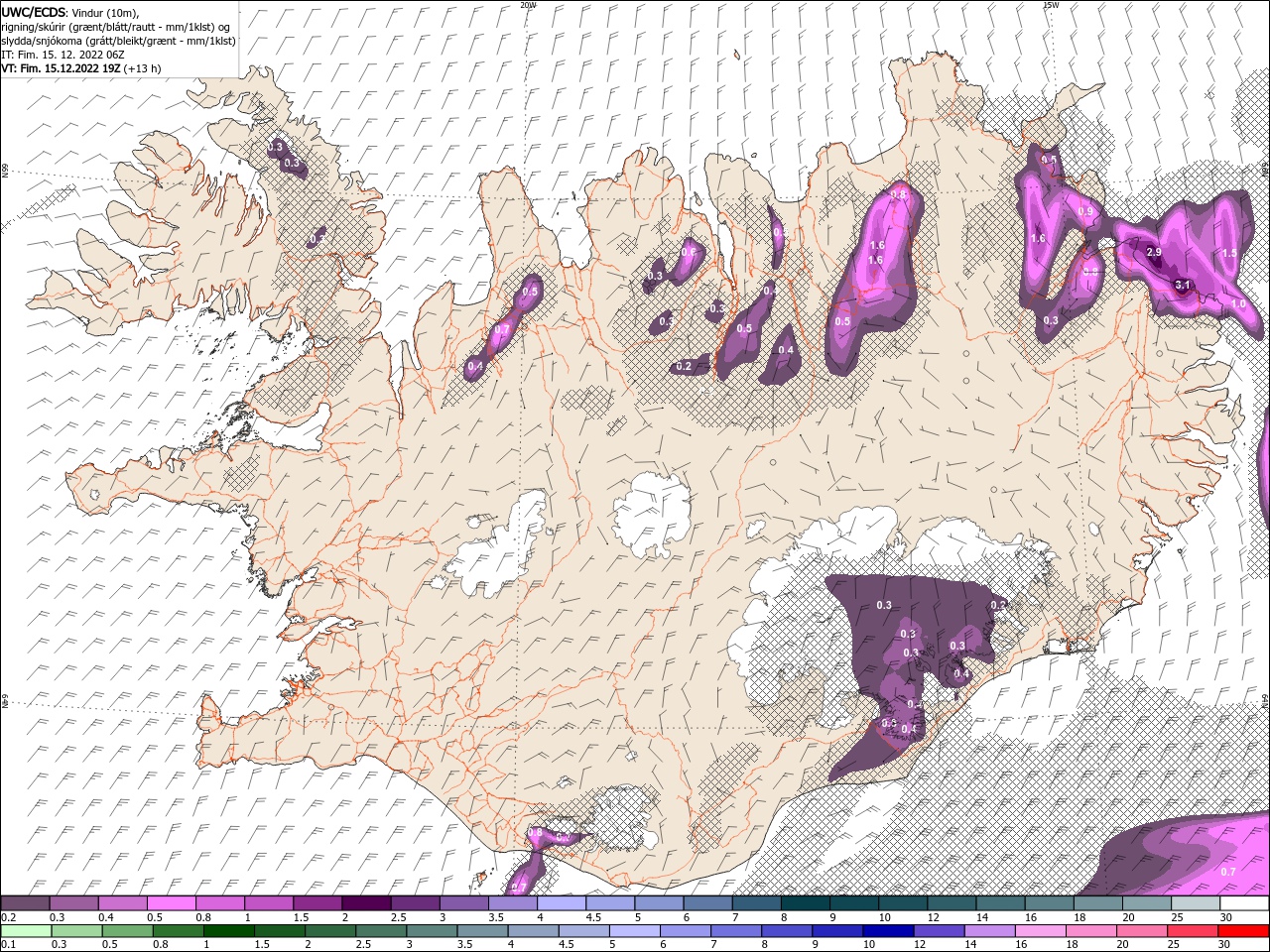1270x952 pixels.
Task: Pick the dark purple snow swatch starting at 2
Action: point(366,903)
